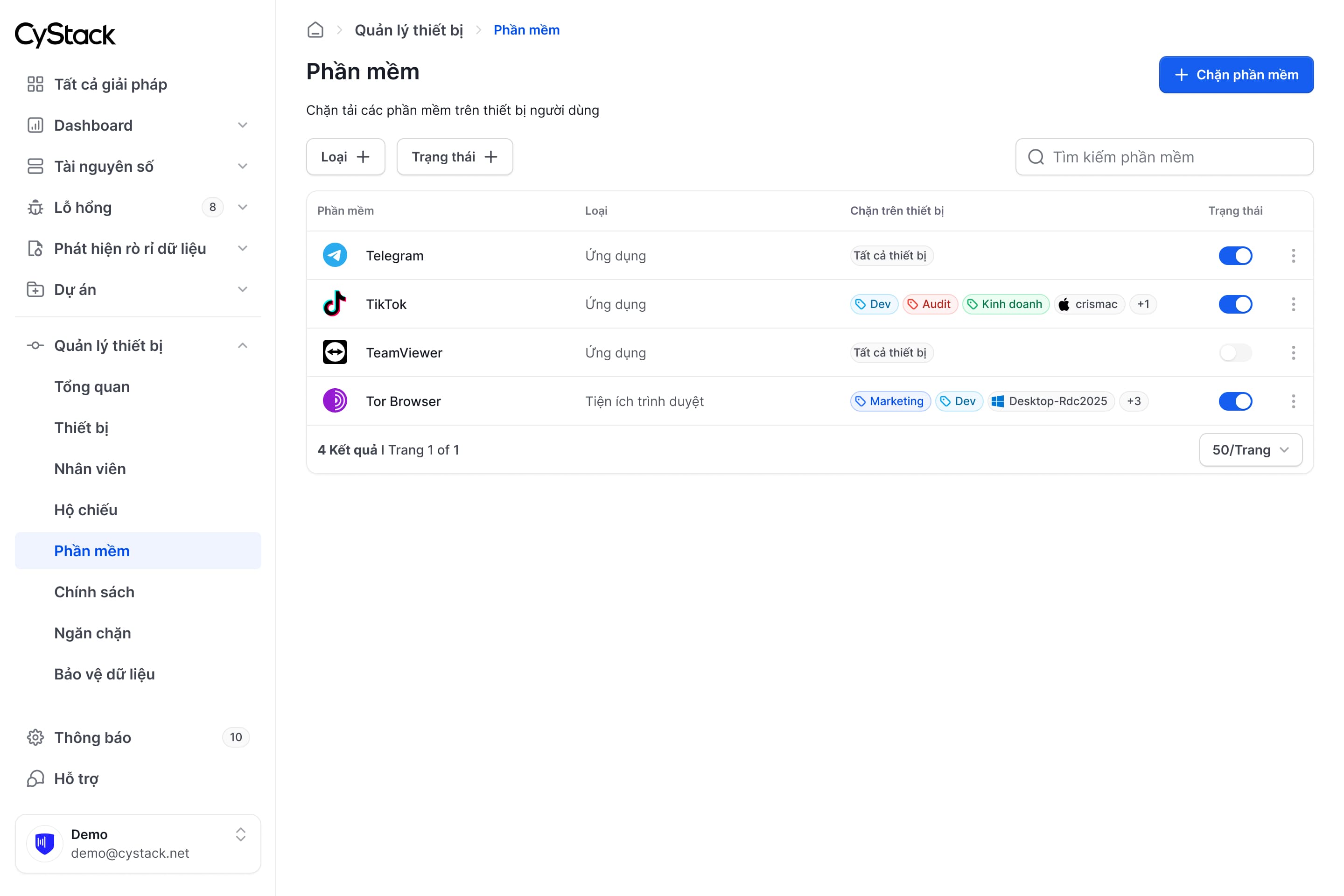
Task: Click the Tor Browser icon
Action: [x=335, y=401]
